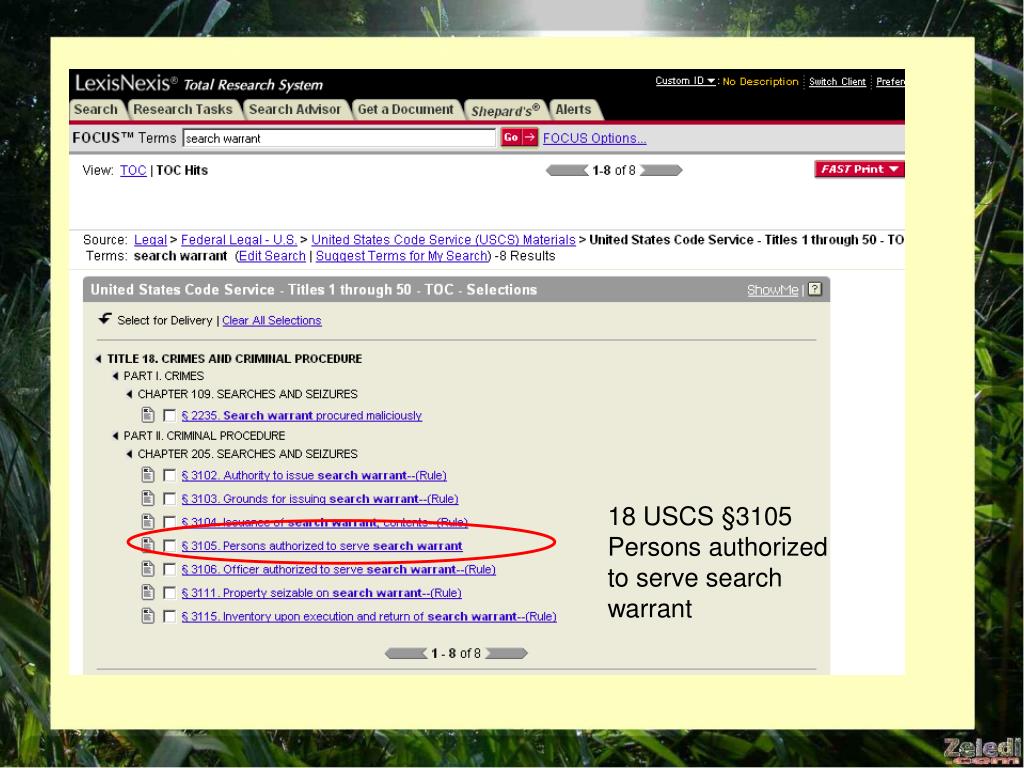Switch to the Search Advisor tab
1024x768 pixels.
[295, 110]
